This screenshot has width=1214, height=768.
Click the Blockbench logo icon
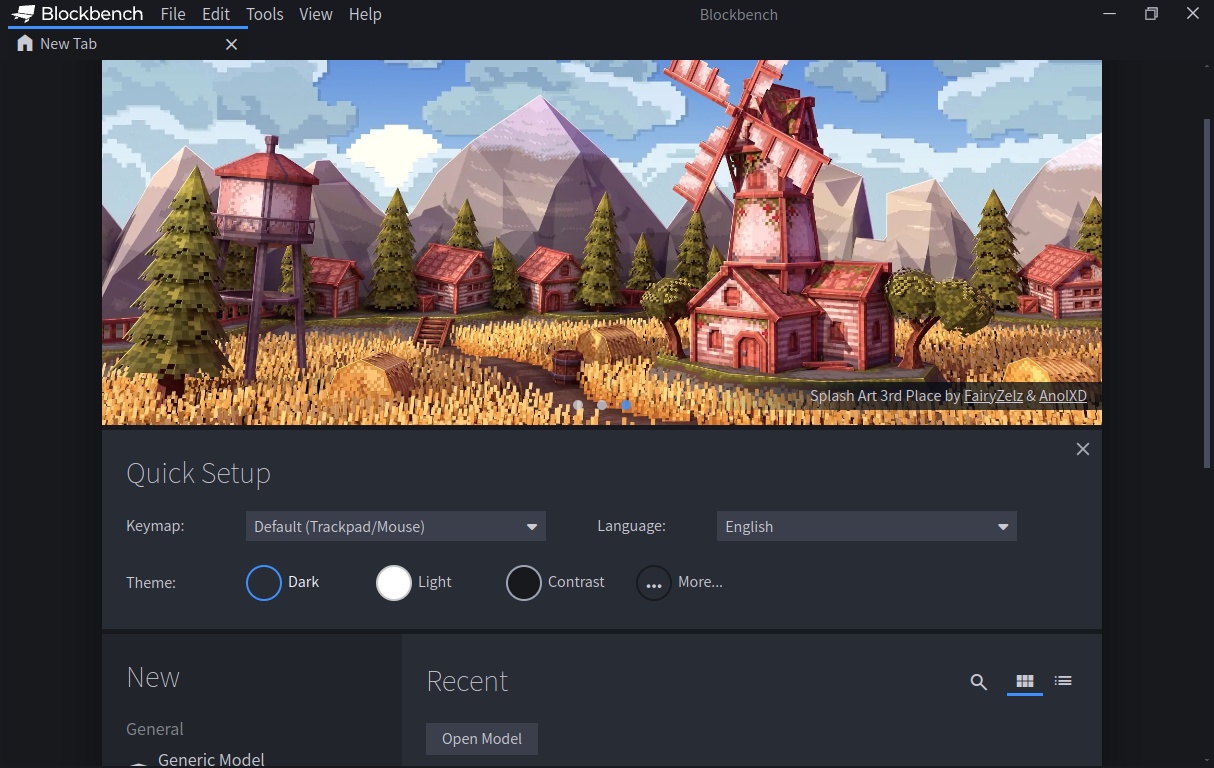(x=23, y=14)
